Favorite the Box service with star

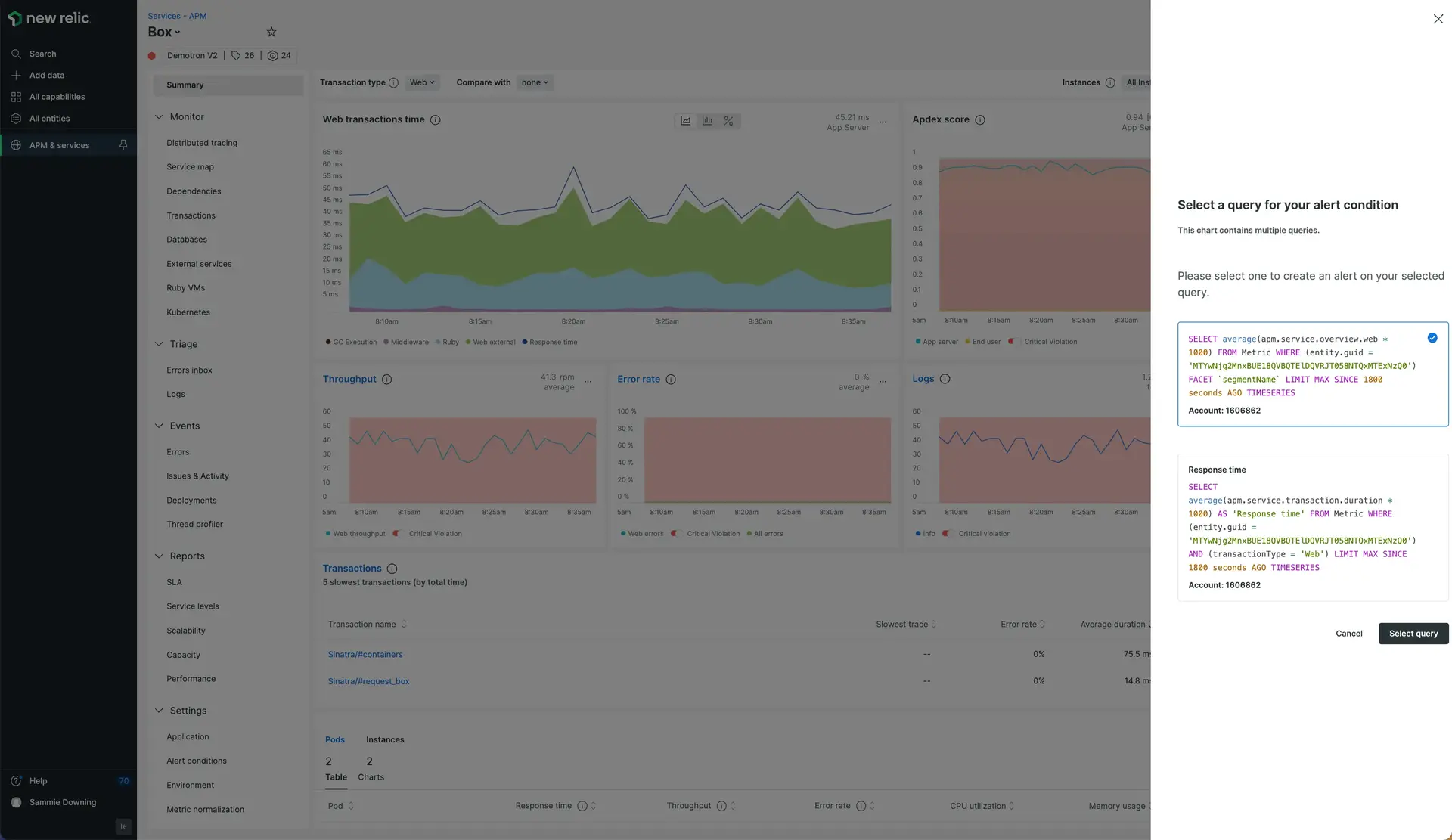[271, 32]
